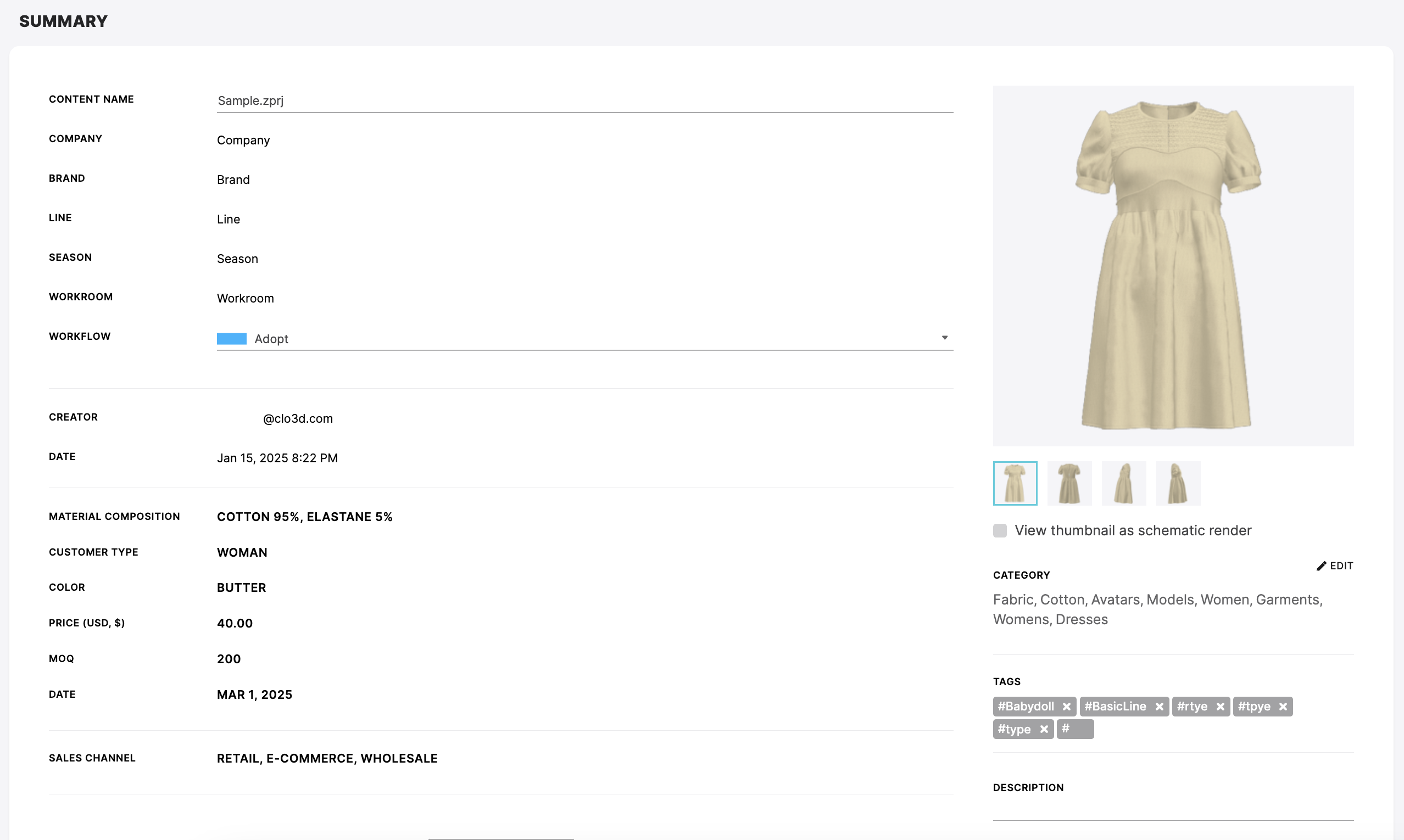Remove the #BasicLine tag
1404x840 pixels.
click(x=1159, y=706)
